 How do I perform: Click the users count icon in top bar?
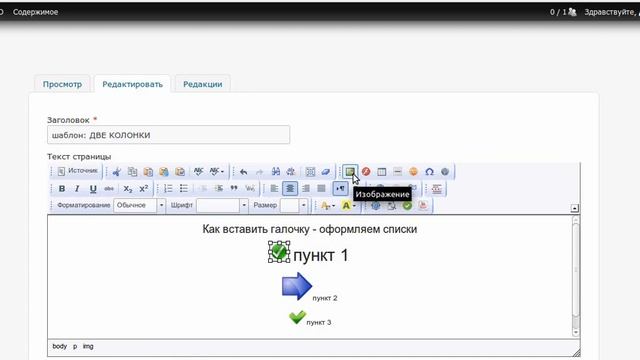pyautogui.click(x=572, y=12)
